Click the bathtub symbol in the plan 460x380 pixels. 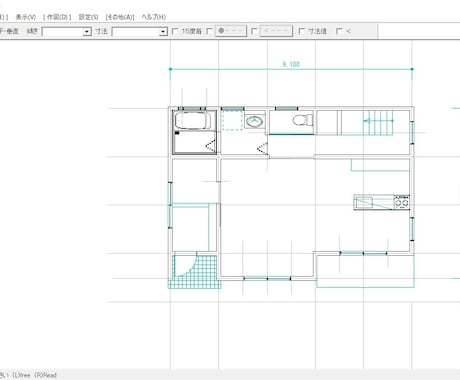point(193,121)
